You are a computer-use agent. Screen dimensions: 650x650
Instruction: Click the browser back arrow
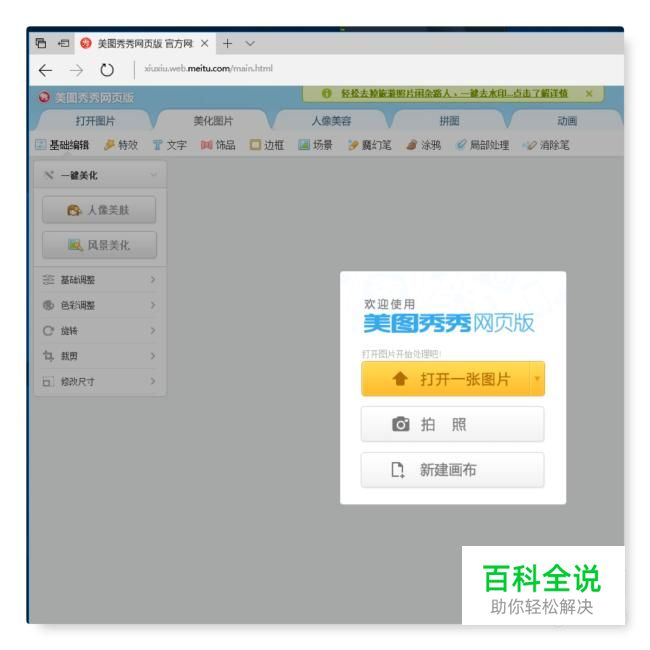click(45, 70)
